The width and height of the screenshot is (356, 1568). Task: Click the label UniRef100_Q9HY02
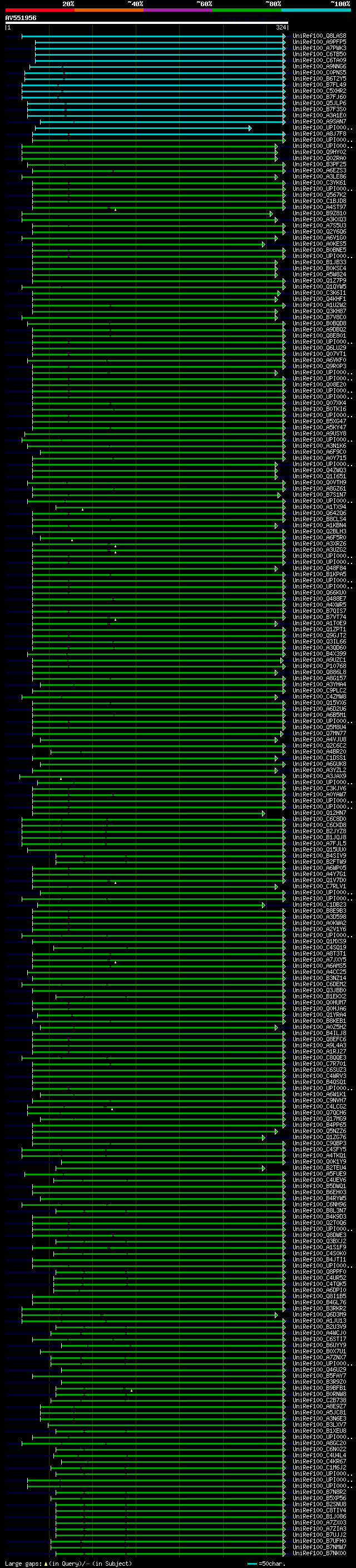pos(319,152)
